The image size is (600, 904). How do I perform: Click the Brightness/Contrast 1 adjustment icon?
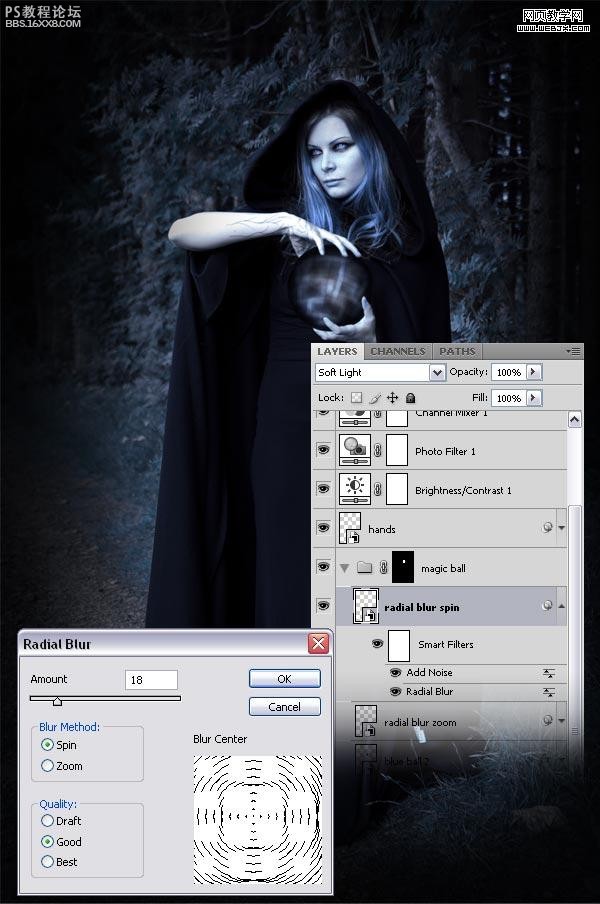[355, 489]
